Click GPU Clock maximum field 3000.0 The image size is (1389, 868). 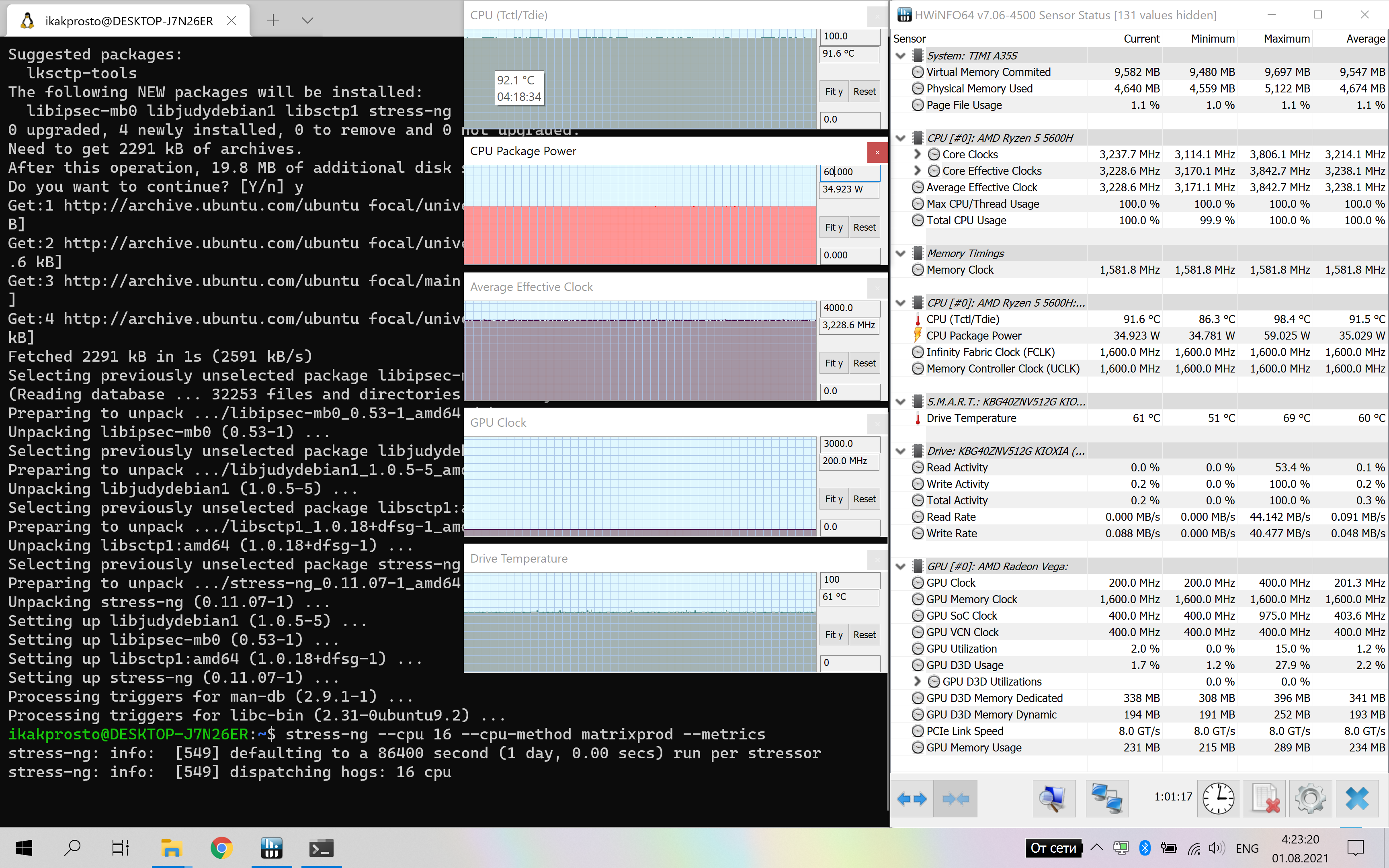pos(850,444)
